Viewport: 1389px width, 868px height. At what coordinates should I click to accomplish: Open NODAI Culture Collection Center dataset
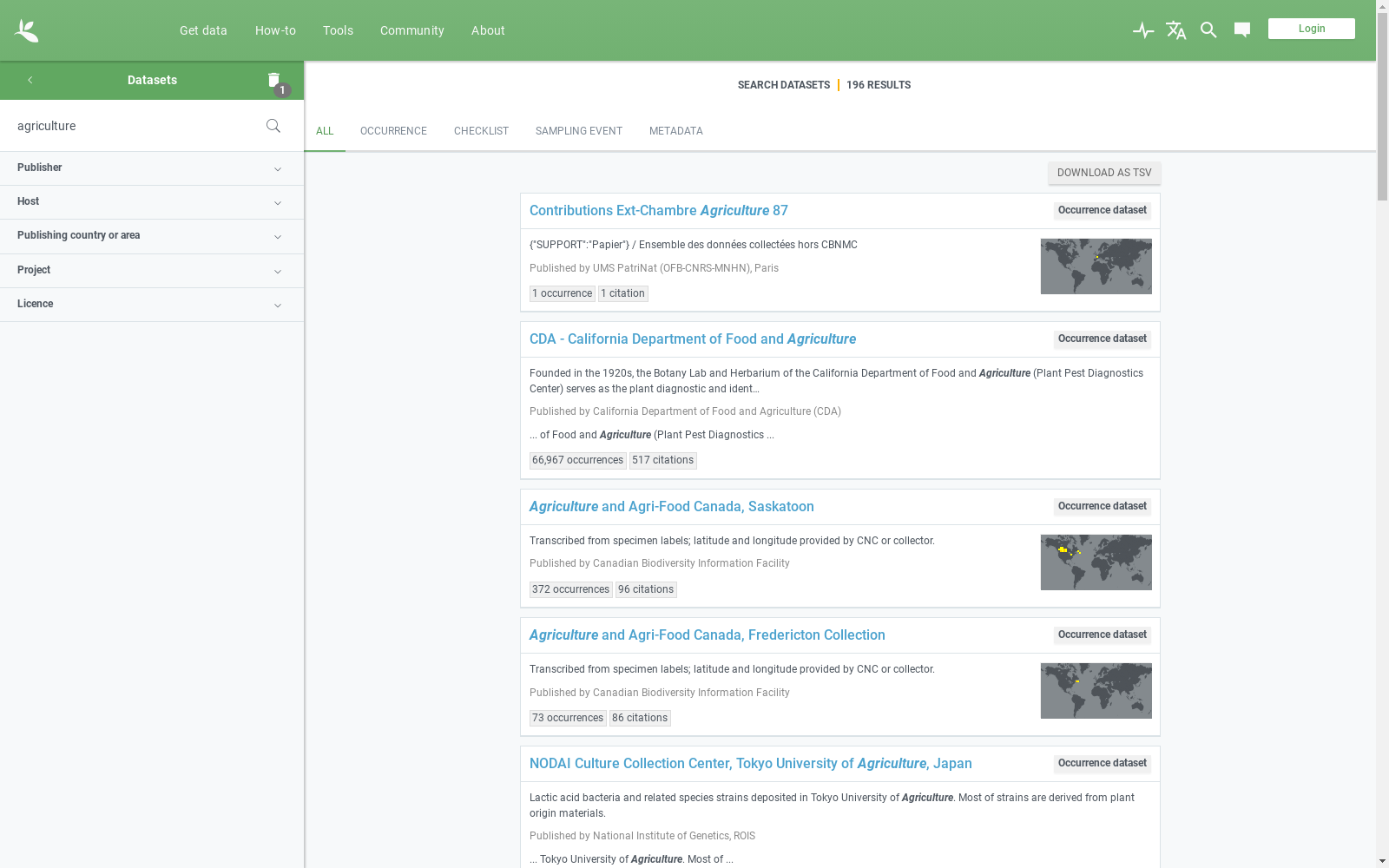point(751,764)
